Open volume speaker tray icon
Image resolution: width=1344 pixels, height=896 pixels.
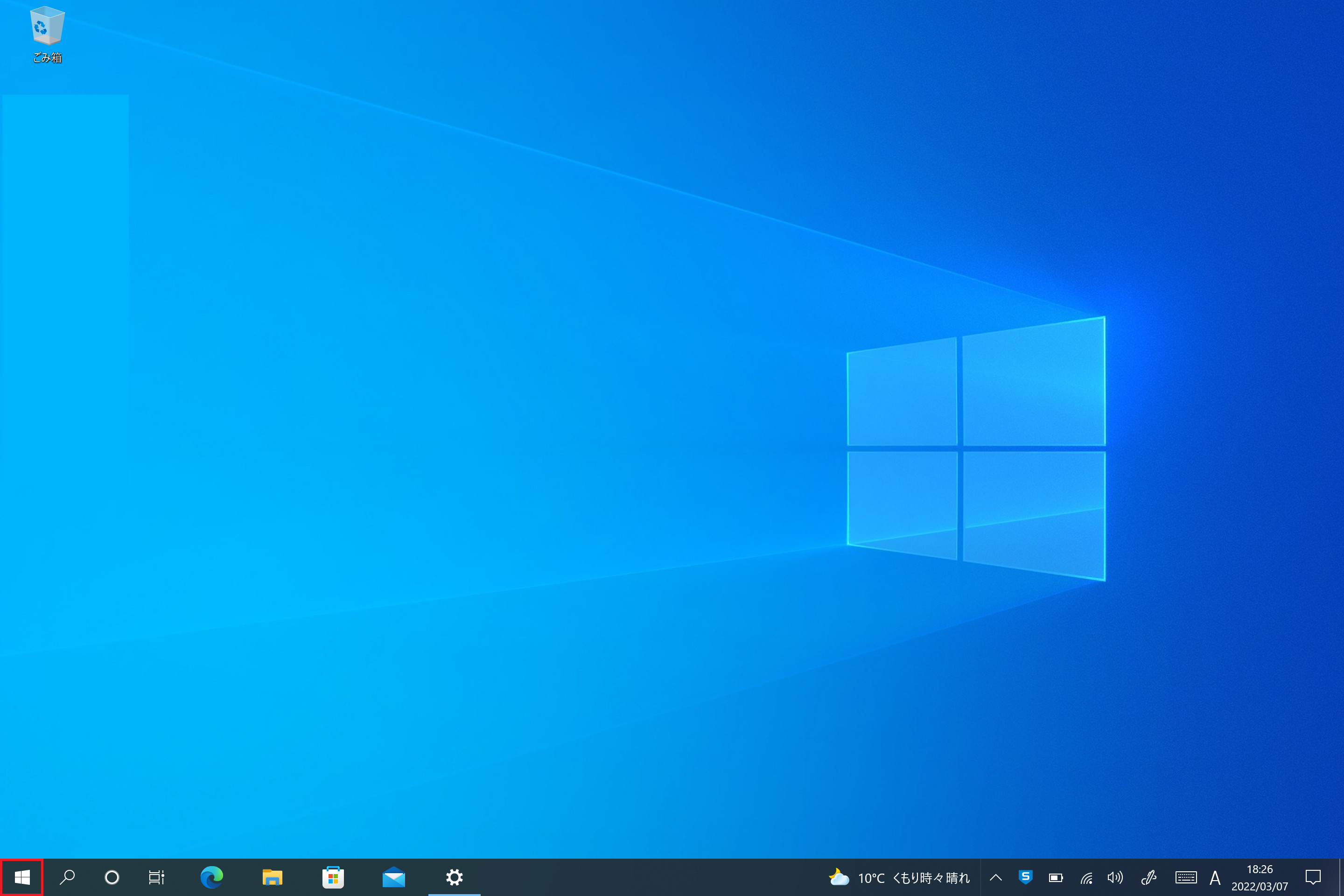pyautogui.click(x=1115, y=878)
